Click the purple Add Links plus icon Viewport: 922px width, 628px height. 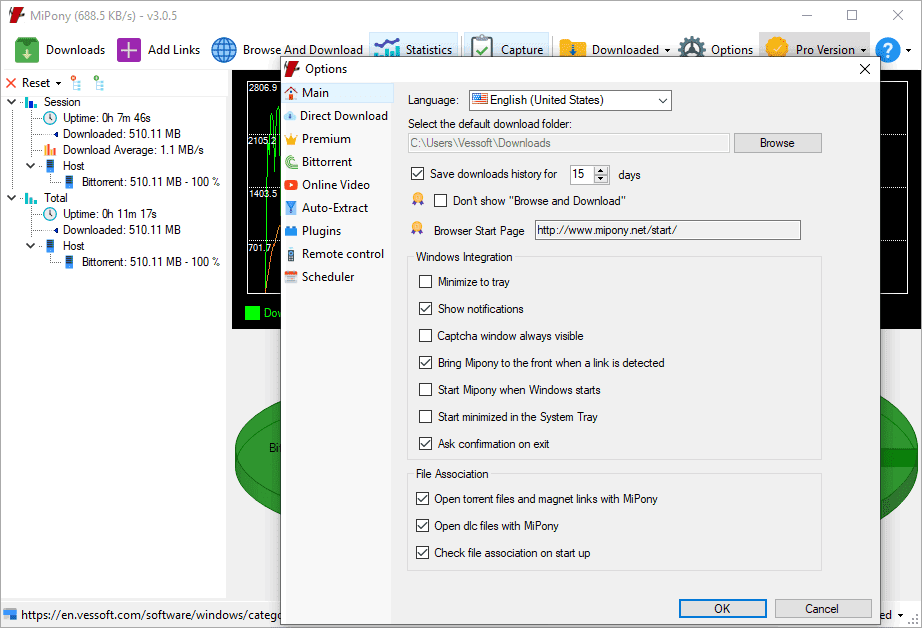129,50
